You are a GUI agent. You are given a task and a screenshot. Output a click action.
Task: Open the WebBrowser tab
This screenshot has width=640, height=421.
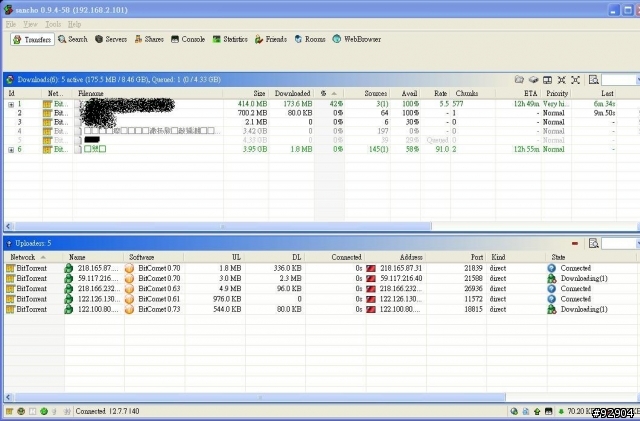click(x=357, y=39)
